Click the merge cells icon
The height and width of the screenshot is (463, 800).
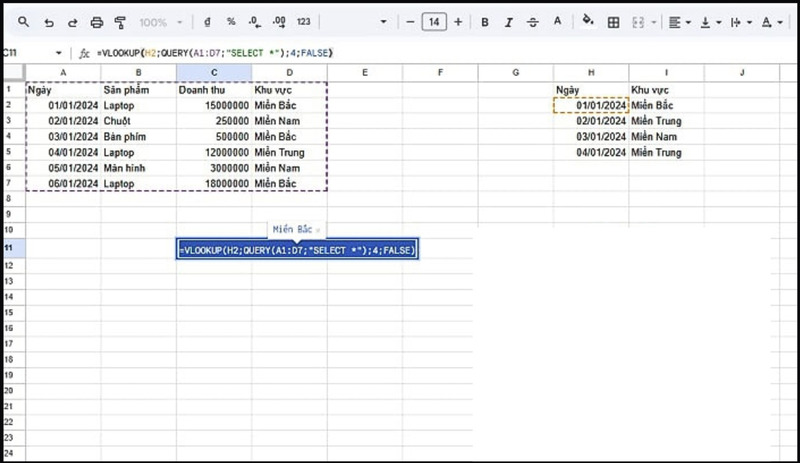coord(638,22)
